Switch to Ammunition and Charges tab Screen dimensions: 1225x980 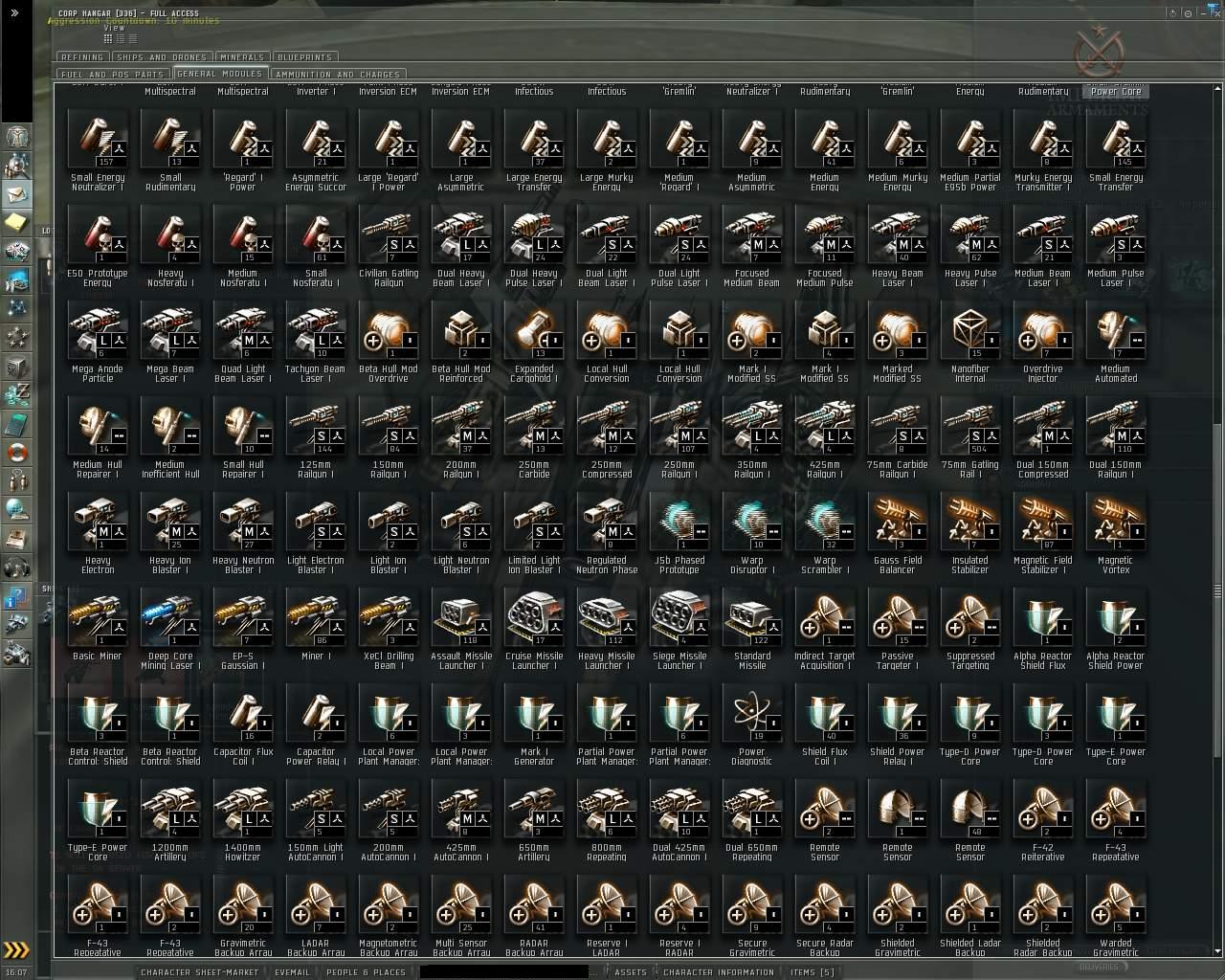tap(338, 74)
